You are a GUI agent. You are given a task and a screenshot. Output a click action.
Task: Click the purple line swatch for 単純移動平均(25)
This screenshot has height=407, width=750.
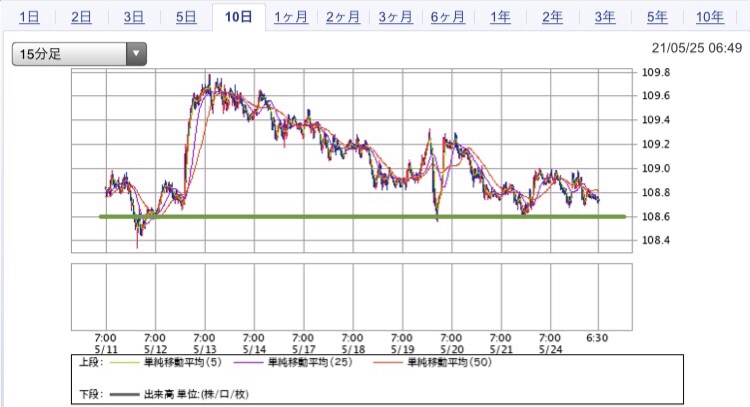(248, 363)
